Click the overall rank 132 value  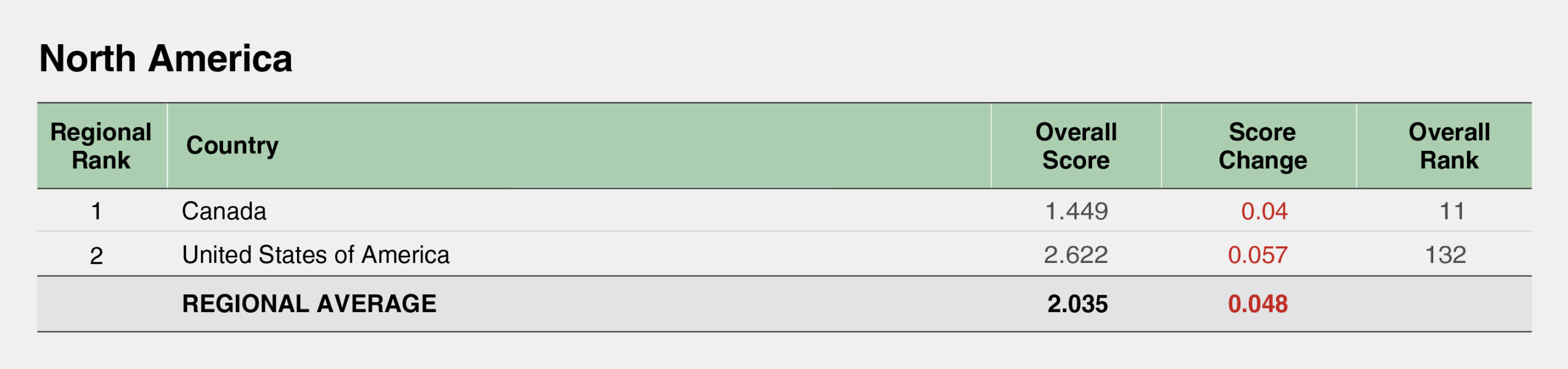pyautogui.click(x=1445, y=255)
